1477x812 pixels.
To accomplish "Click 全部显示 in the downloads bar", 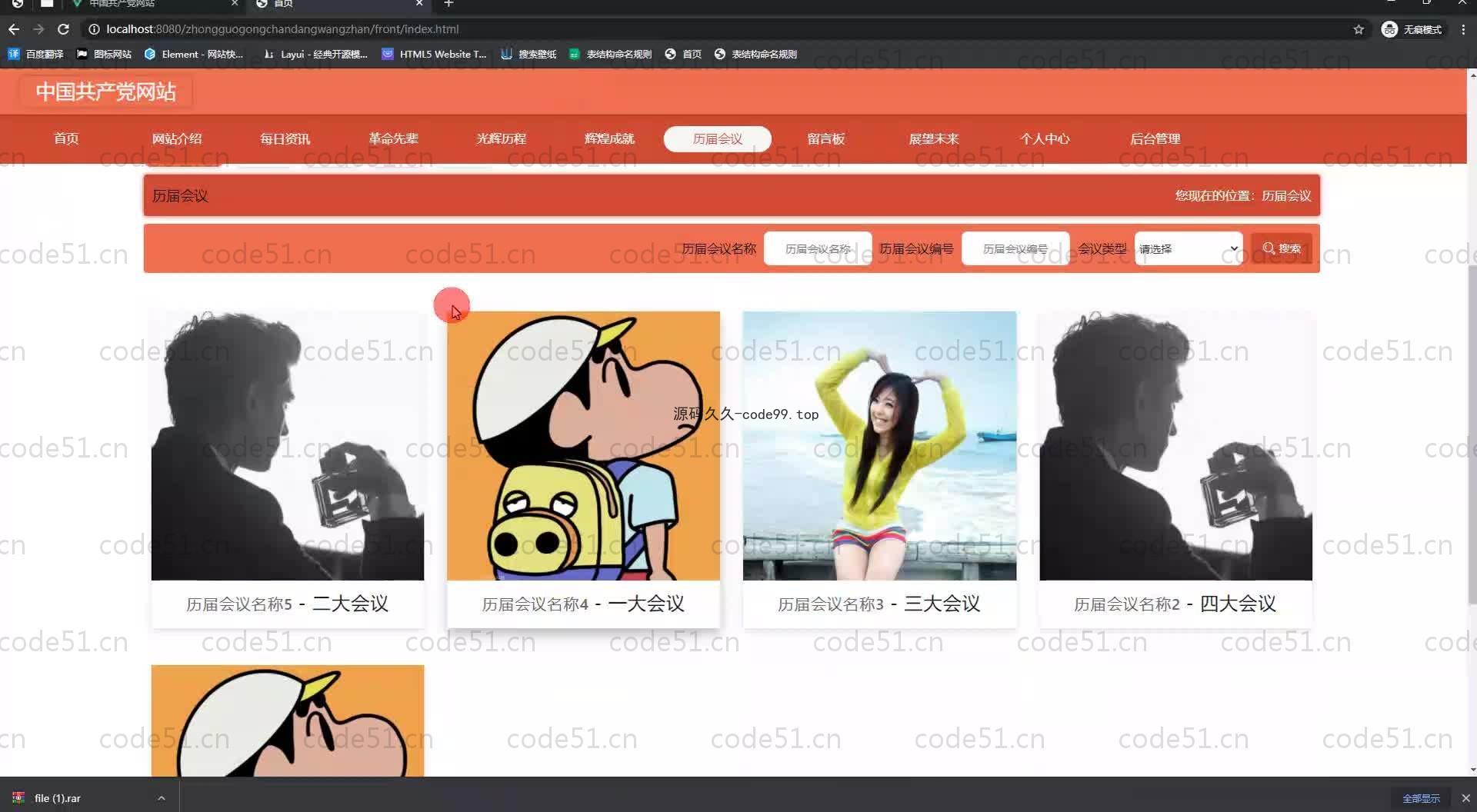I will (x=1421, y=798).
